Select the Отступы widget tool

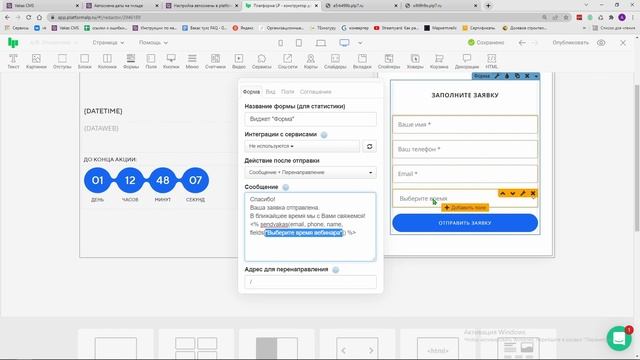(62, 61)
